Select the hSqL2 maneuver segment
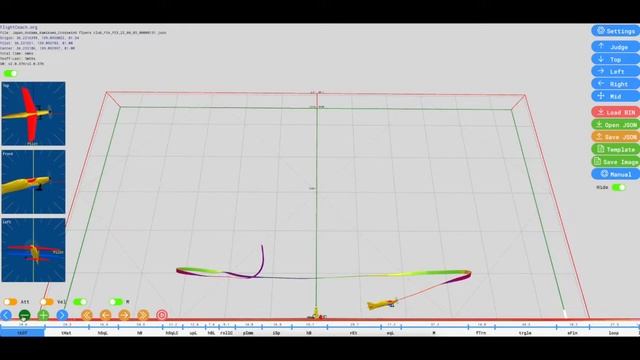This screenshot has height=360, width=640. (172, 333)
